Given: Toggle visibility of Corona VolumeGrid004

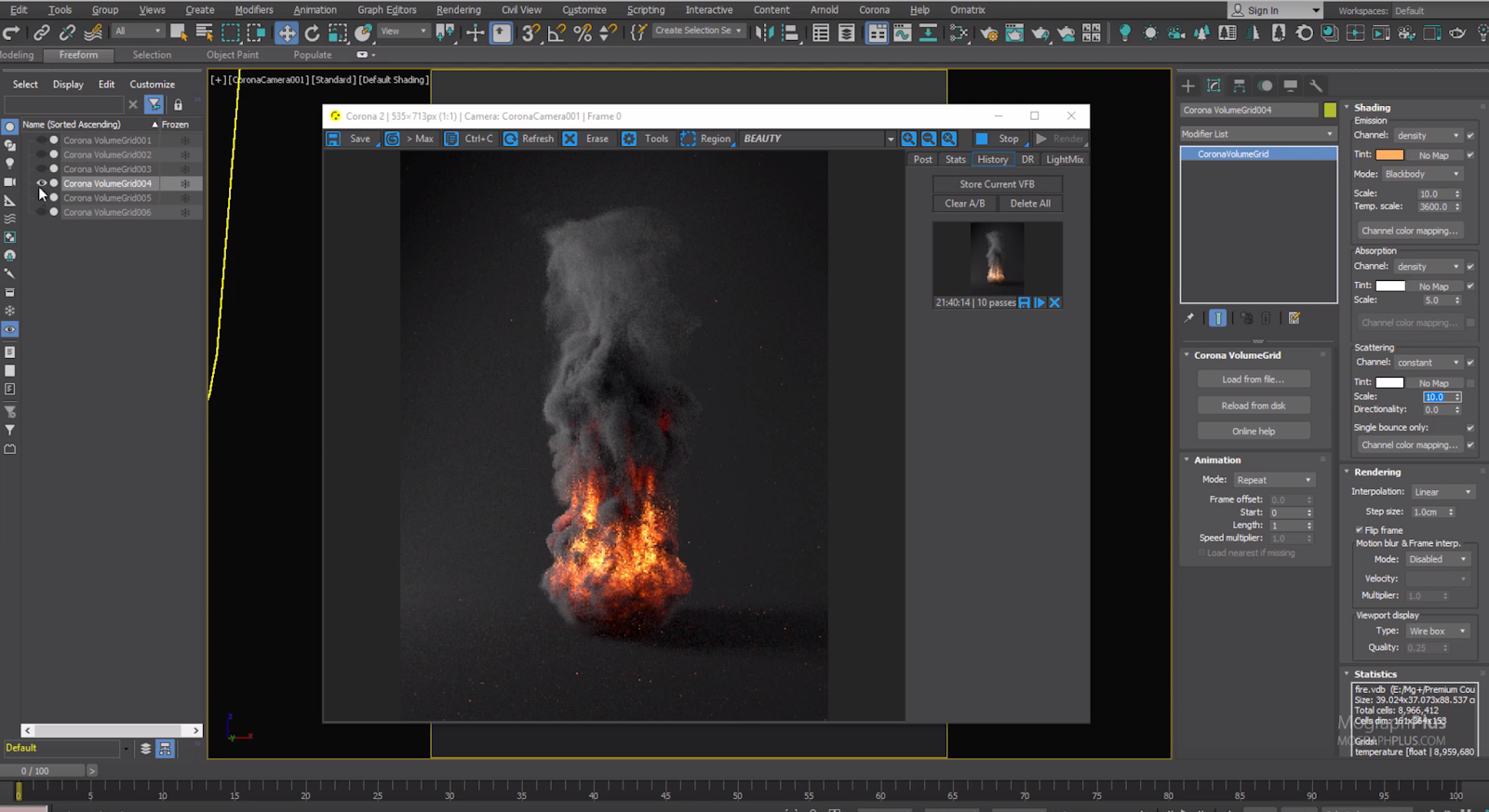Looking at the screenshot, I should (x=41, y=183).
